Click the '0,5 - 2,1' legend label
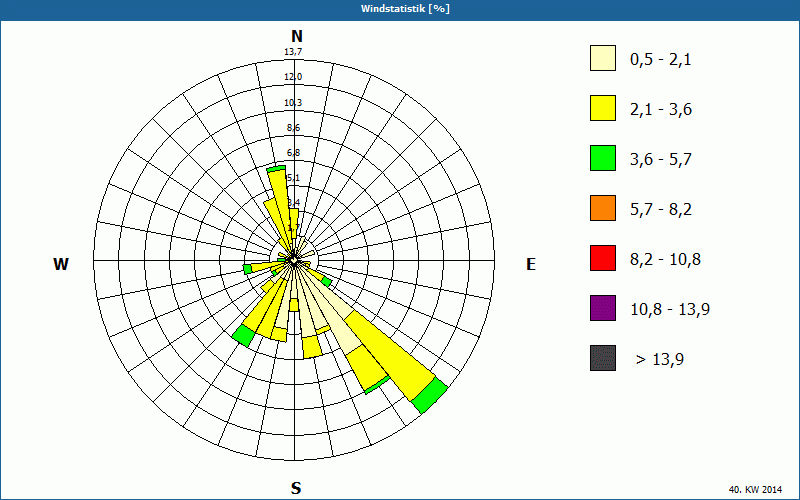Image resolution: width=800 pixels, height=500 pixels. coord(661,60)
